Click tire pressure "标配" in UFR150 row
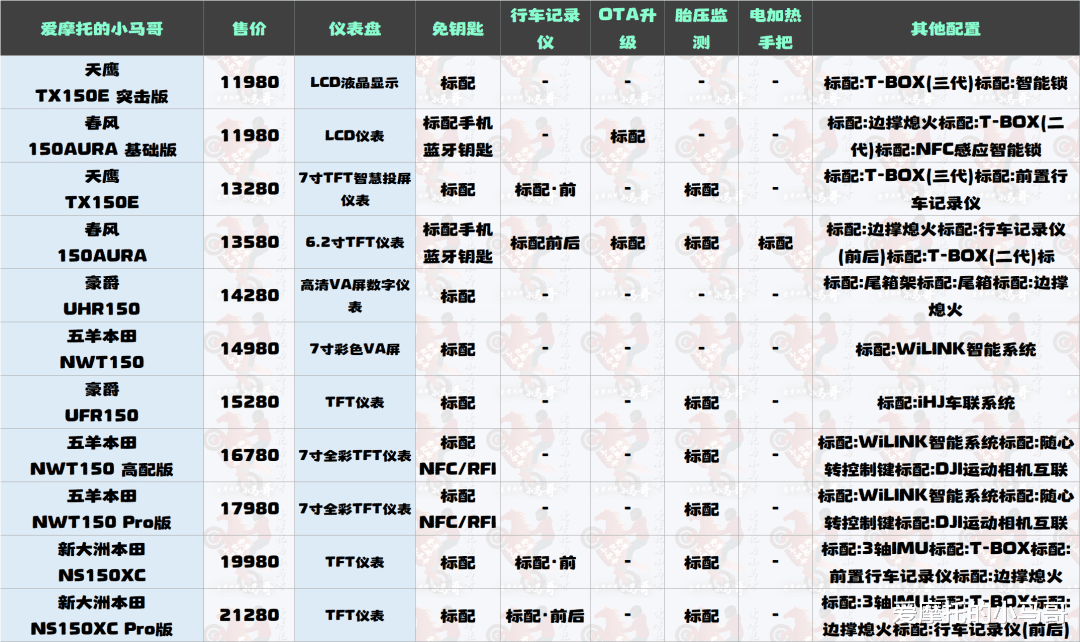 [x=701, y=402]
